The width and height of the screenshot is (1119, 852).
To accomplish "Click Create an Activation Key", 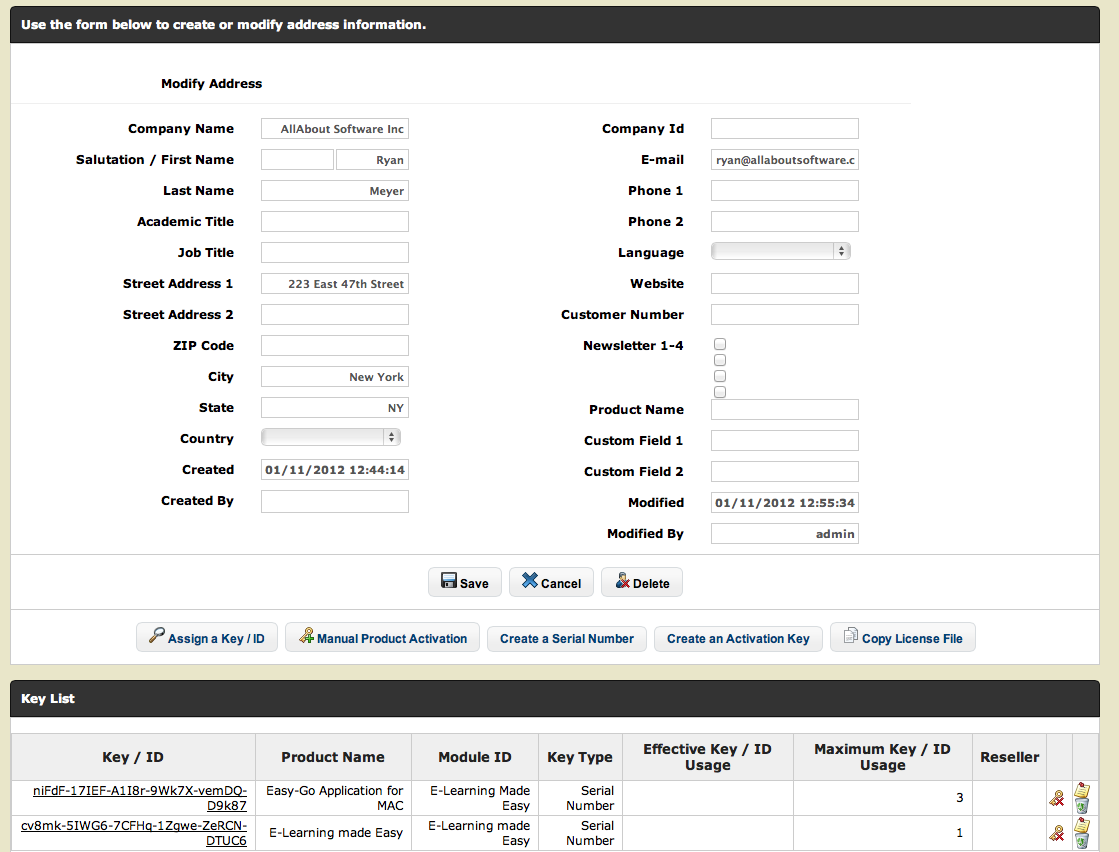I will (x=738, y=638).
